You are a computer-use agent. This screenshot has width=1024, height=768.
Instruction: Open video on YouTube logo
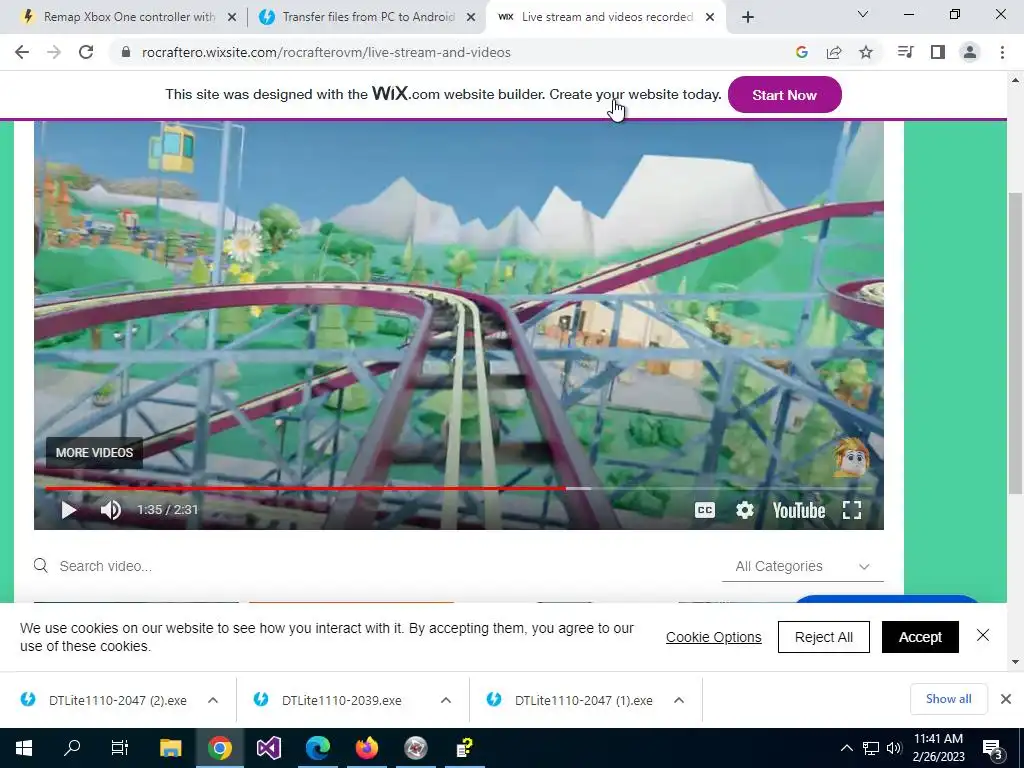coord(799,510)
